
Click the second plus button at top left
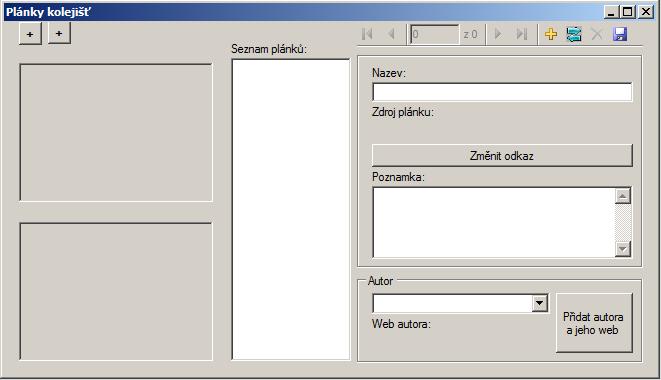pyautogui.click(x=59, y=33)
